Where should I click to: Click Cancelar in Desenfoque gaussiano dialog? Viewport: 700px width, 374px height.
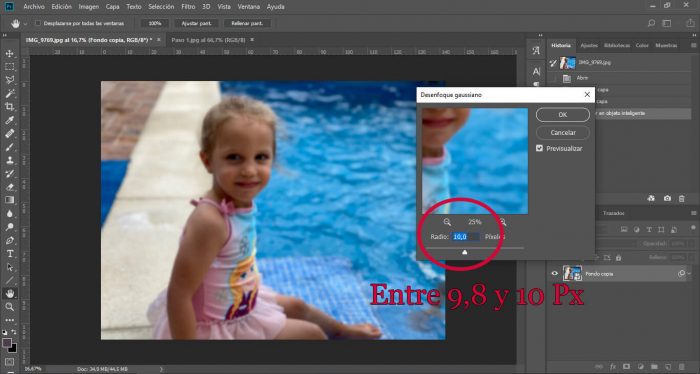(x=562, y=133)
